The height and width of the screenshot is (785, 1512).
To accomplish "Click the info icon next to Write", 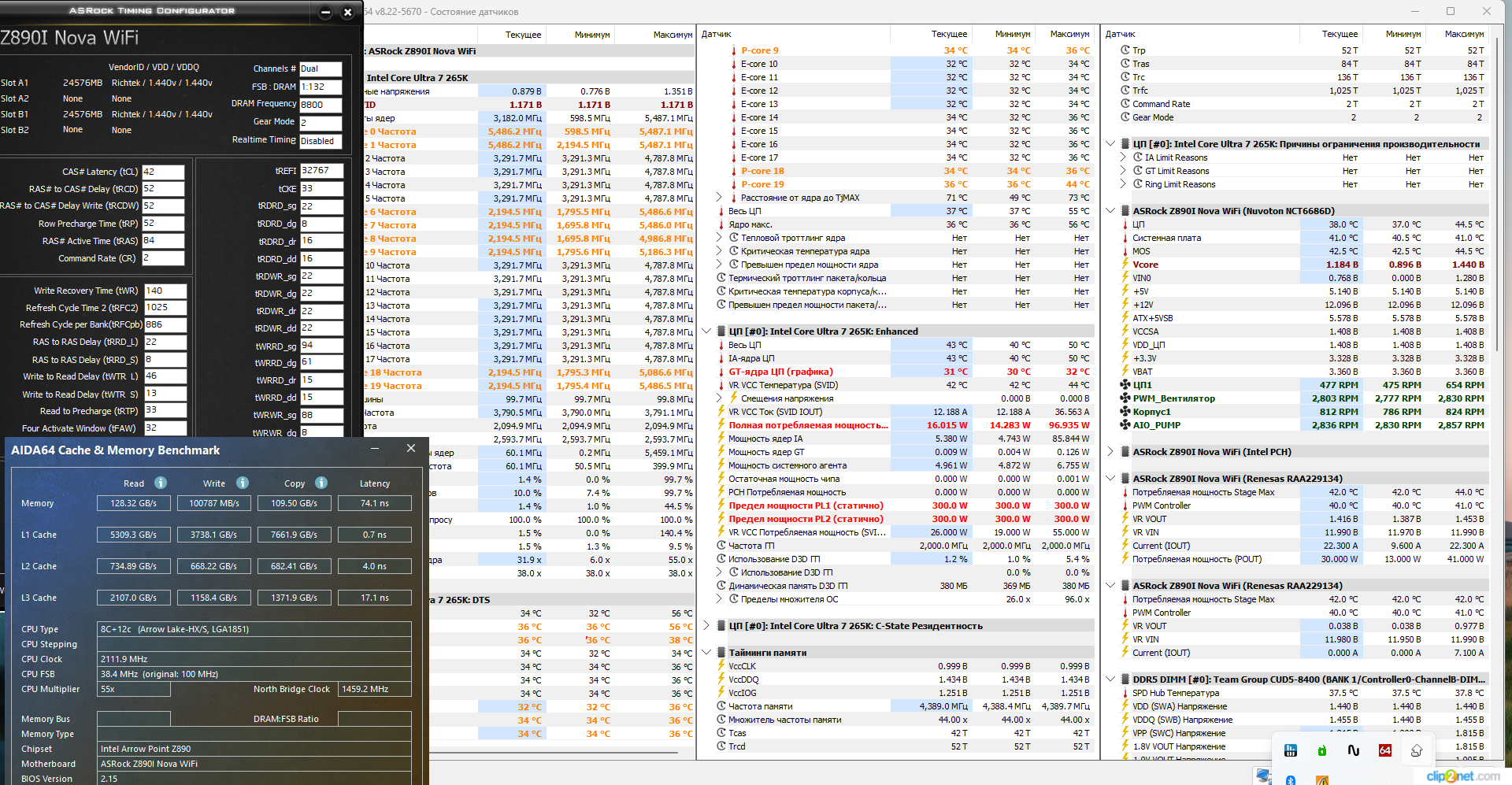I will 243,483.
